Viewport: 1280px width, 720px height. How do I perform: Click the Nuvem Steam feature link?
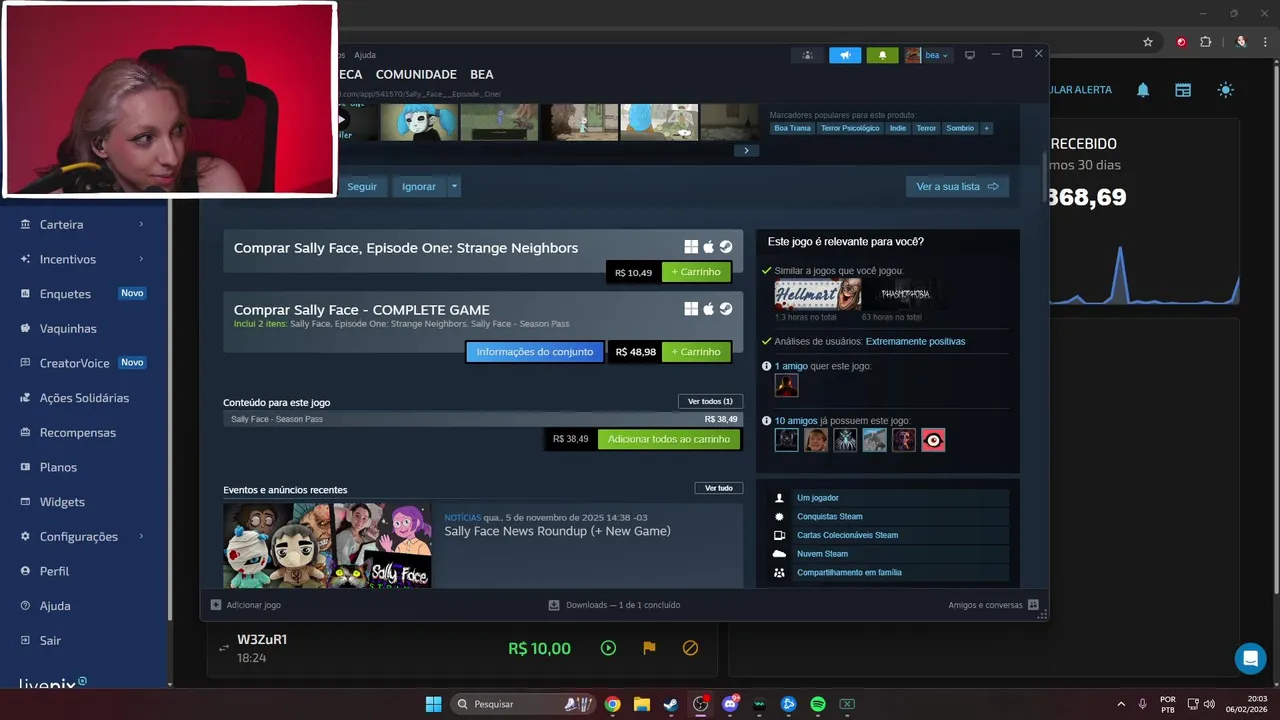pyautogui.click(x=822, y=554)
